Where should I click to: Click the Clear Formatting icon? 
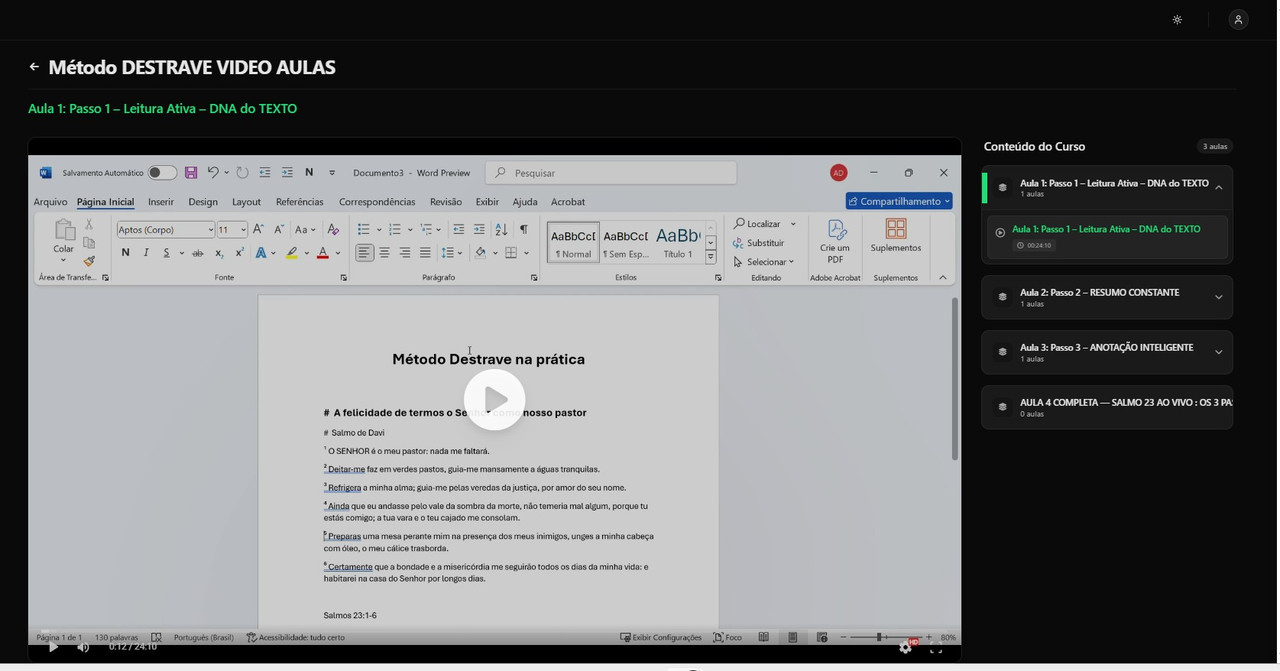tap(333, 230)
